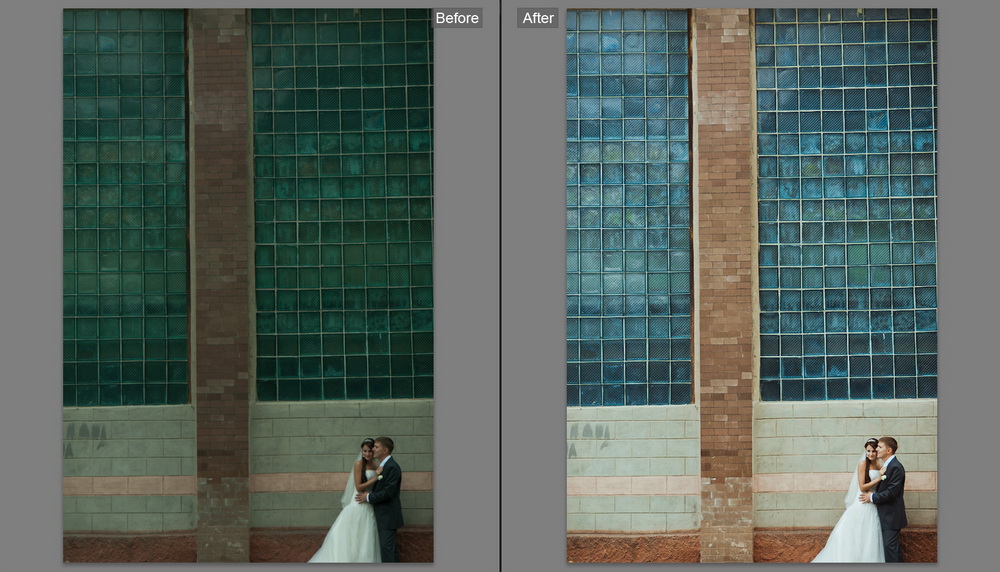The height and width of the screenshot is (572, 1000).
Task: Click left glass block window in Before photo
Action: point(124,200)
